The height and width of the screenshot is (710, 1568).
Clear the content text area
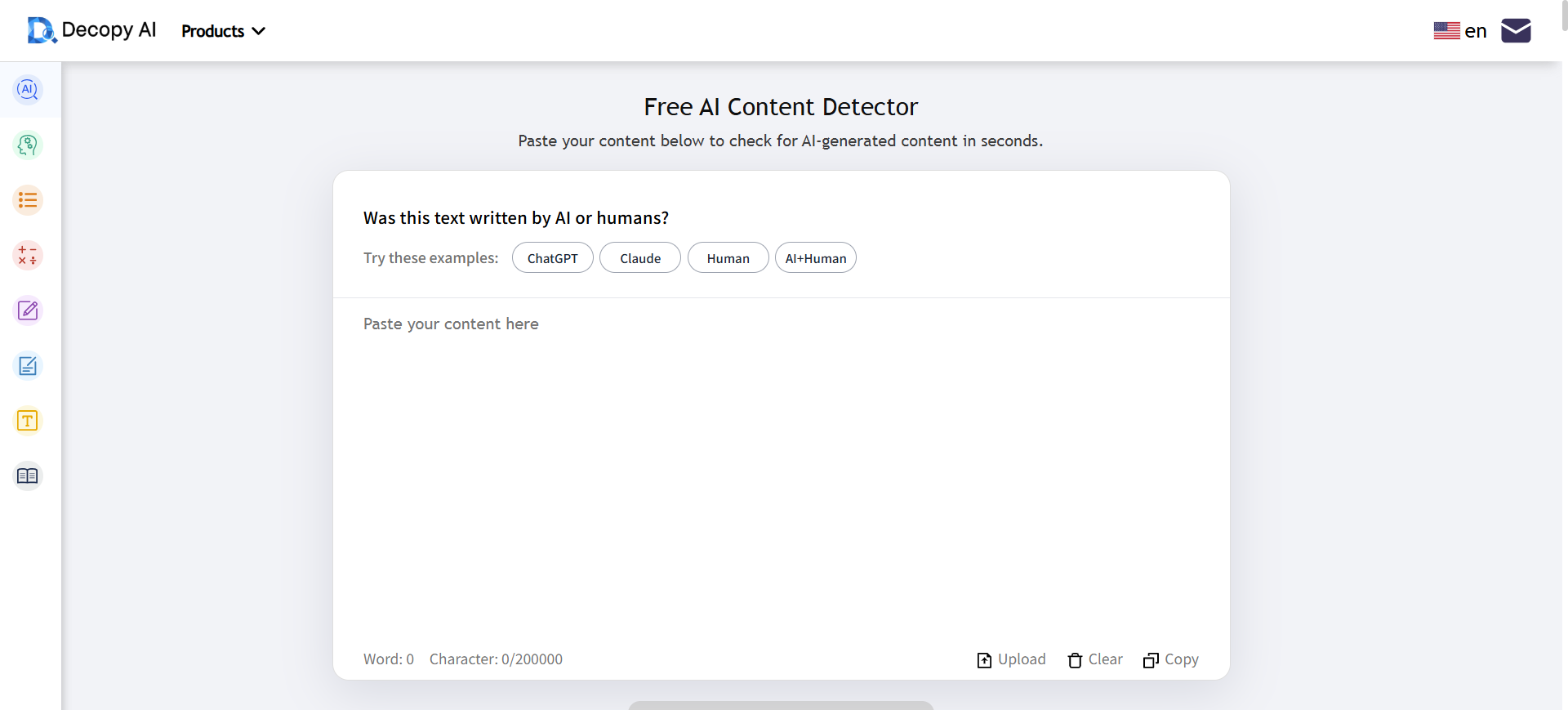click(1095, 659)
